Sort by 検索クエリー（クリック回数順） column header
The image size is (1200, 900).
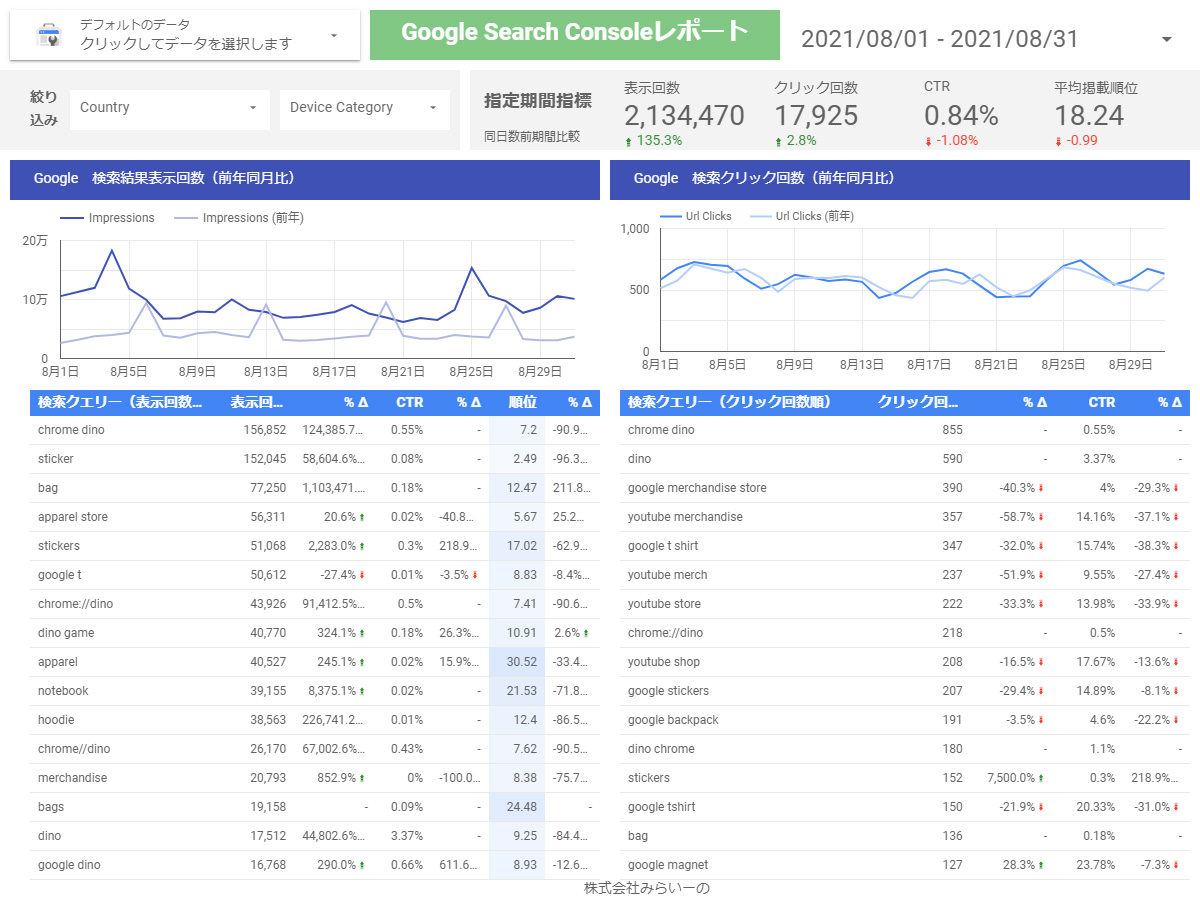click(729, 402)
